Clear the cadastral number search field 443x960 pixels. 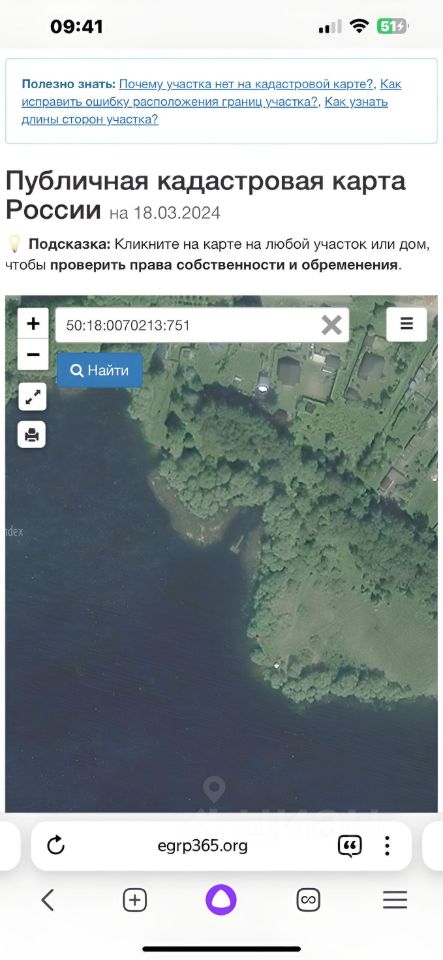click(x=332, y=325)
